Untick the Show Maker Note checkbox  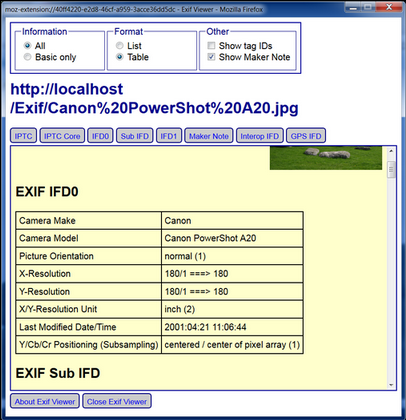click(211, 57)
